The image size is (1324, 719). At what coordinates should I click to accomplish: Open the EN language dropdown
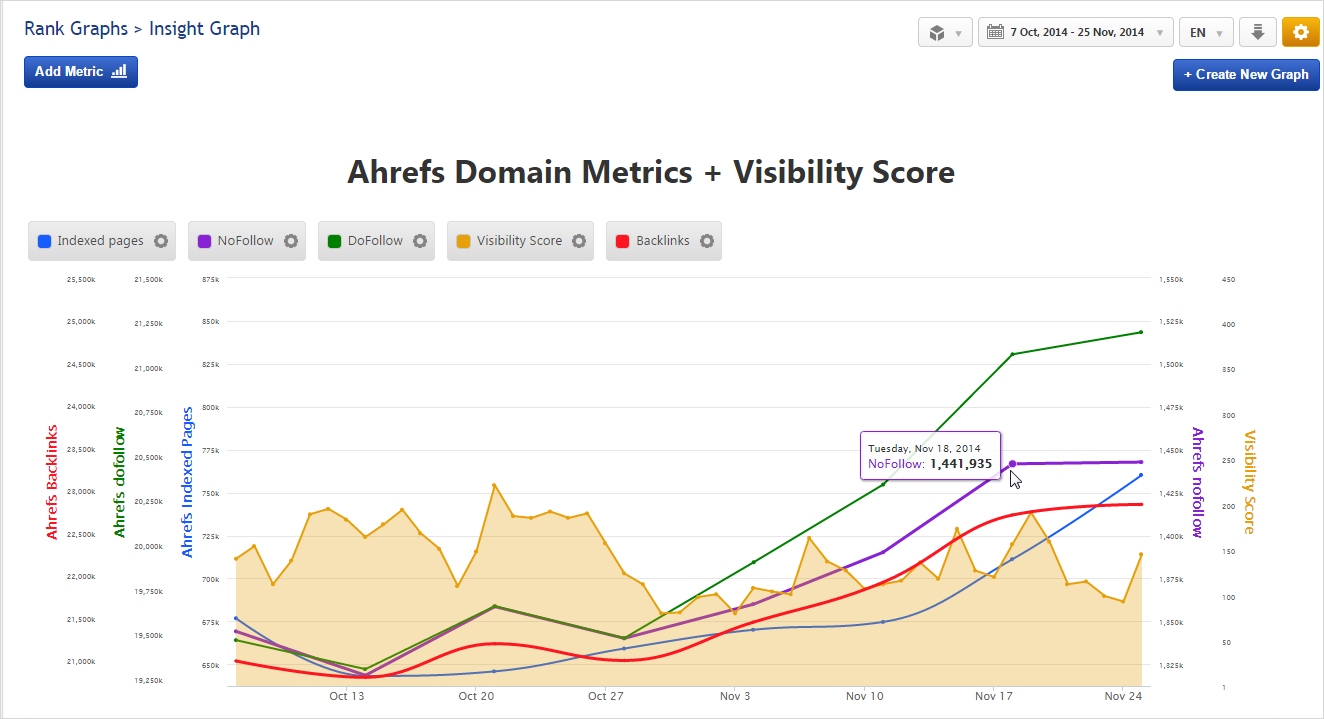(x=1206, y=32)
